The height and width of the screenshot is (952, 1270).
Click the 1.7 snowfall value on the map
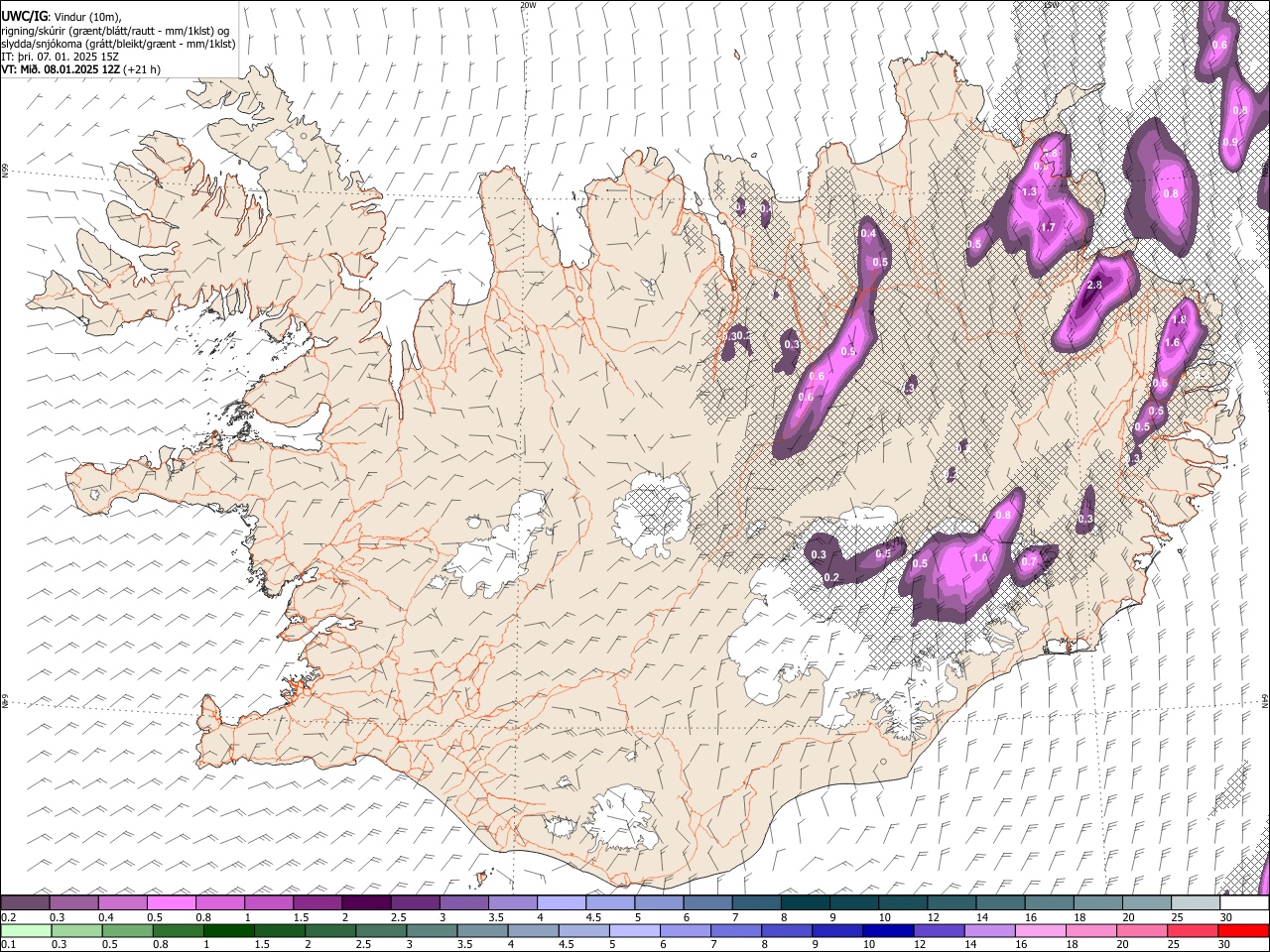[x=1047, y=227]
